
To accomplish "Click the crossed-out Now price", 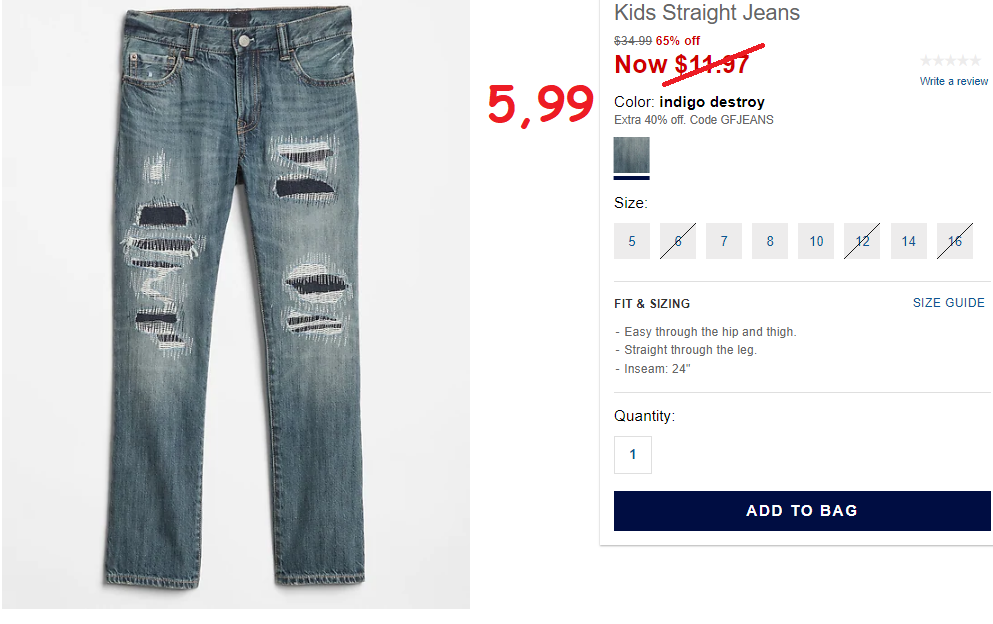I will pos(681,65).
